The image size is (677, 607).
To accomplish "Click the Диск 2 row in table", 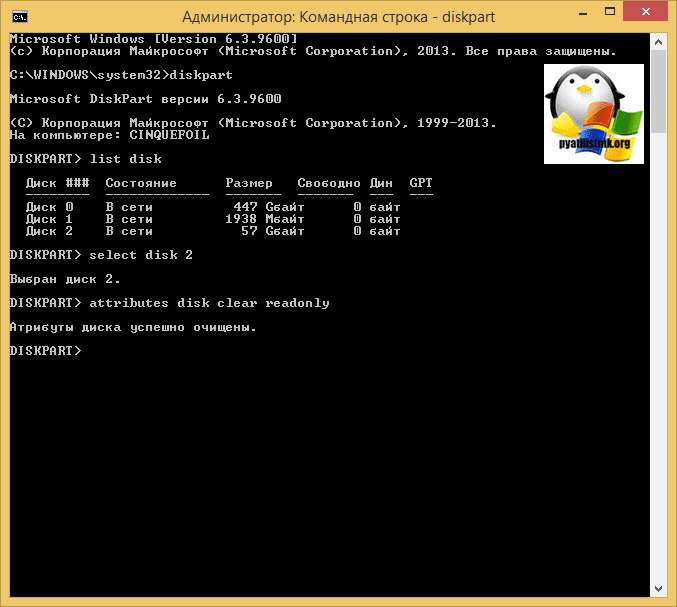I will point(213,231).
